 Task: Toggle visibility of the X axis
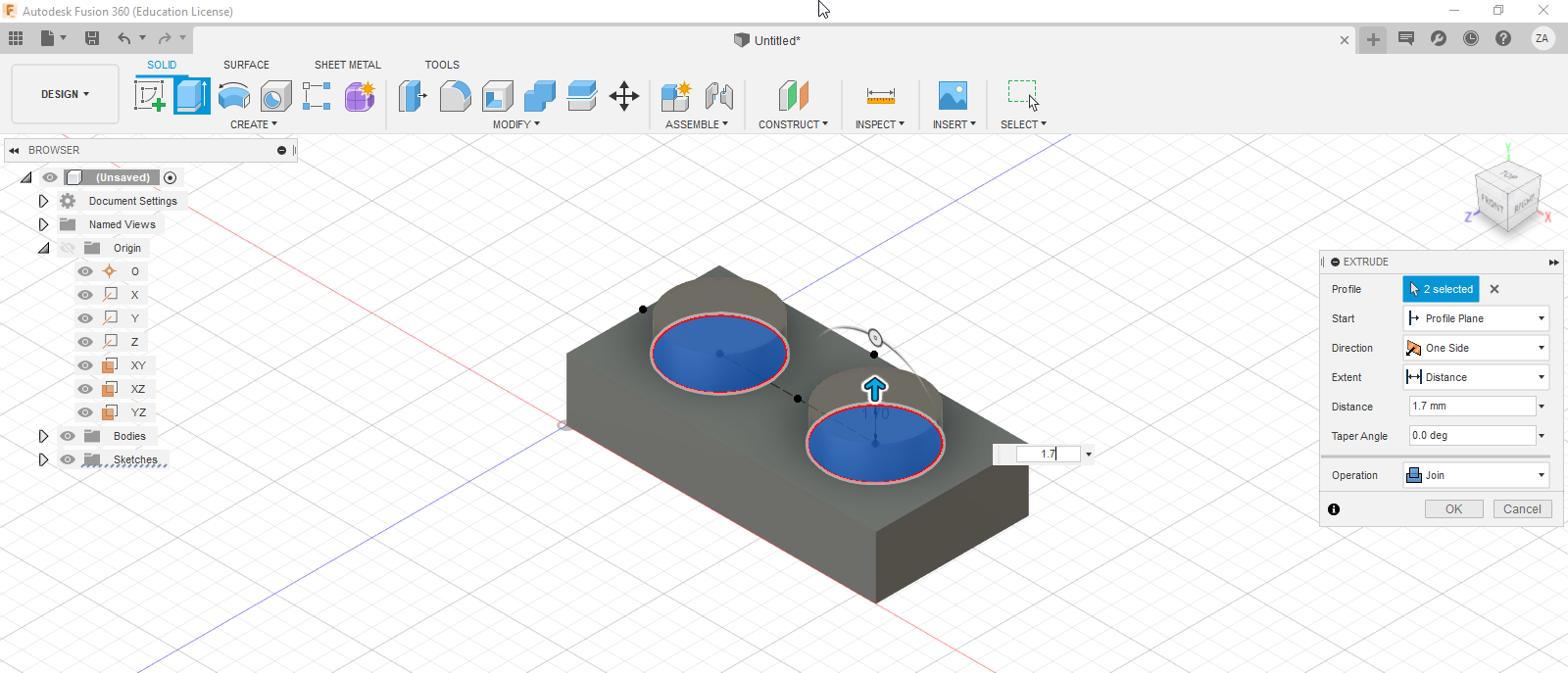coord(85,295)
